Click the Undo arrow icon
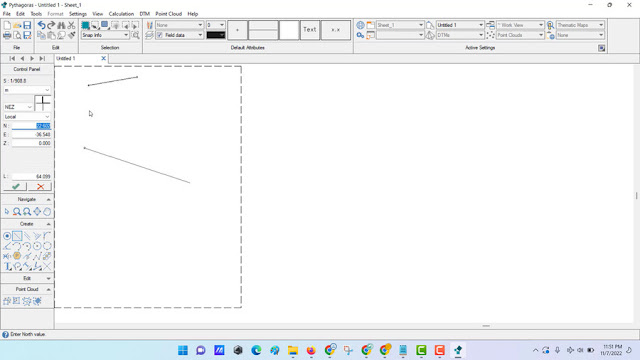This screenshot has height=360, width=640. click(x=41, y=25)
